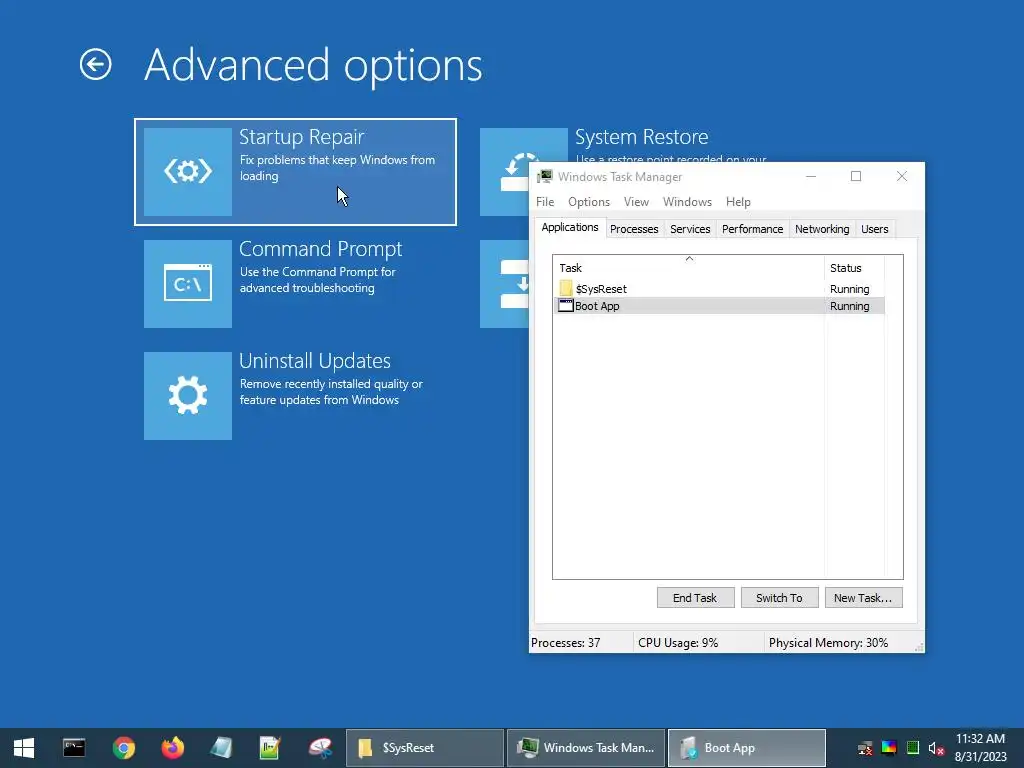
Task: Click the partially hidden download-arrow tile icon
Action: [505, 283]
